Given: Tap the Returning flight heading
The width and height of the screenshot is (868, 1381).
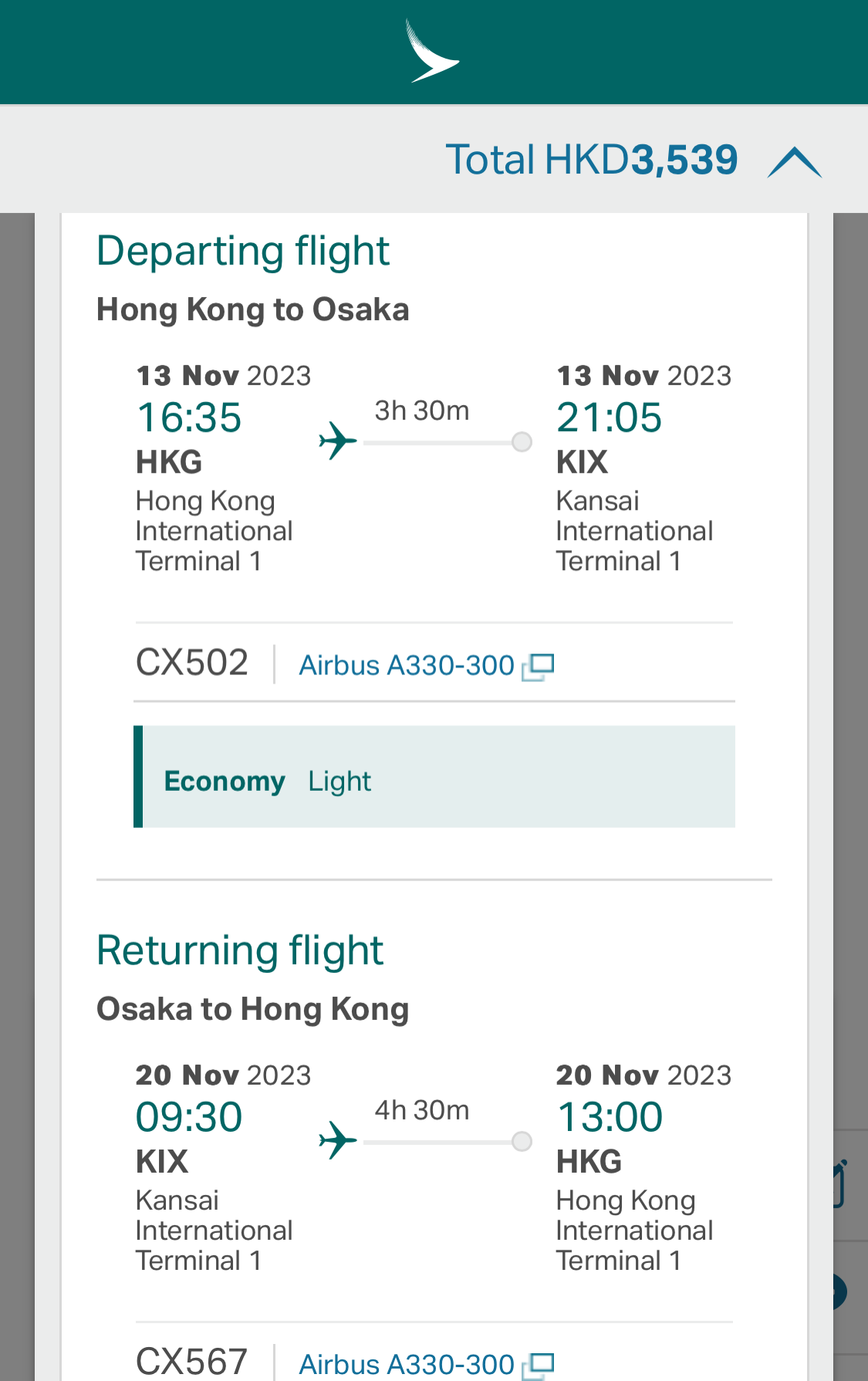Looking at the screenshot, I should click(240, 950).
